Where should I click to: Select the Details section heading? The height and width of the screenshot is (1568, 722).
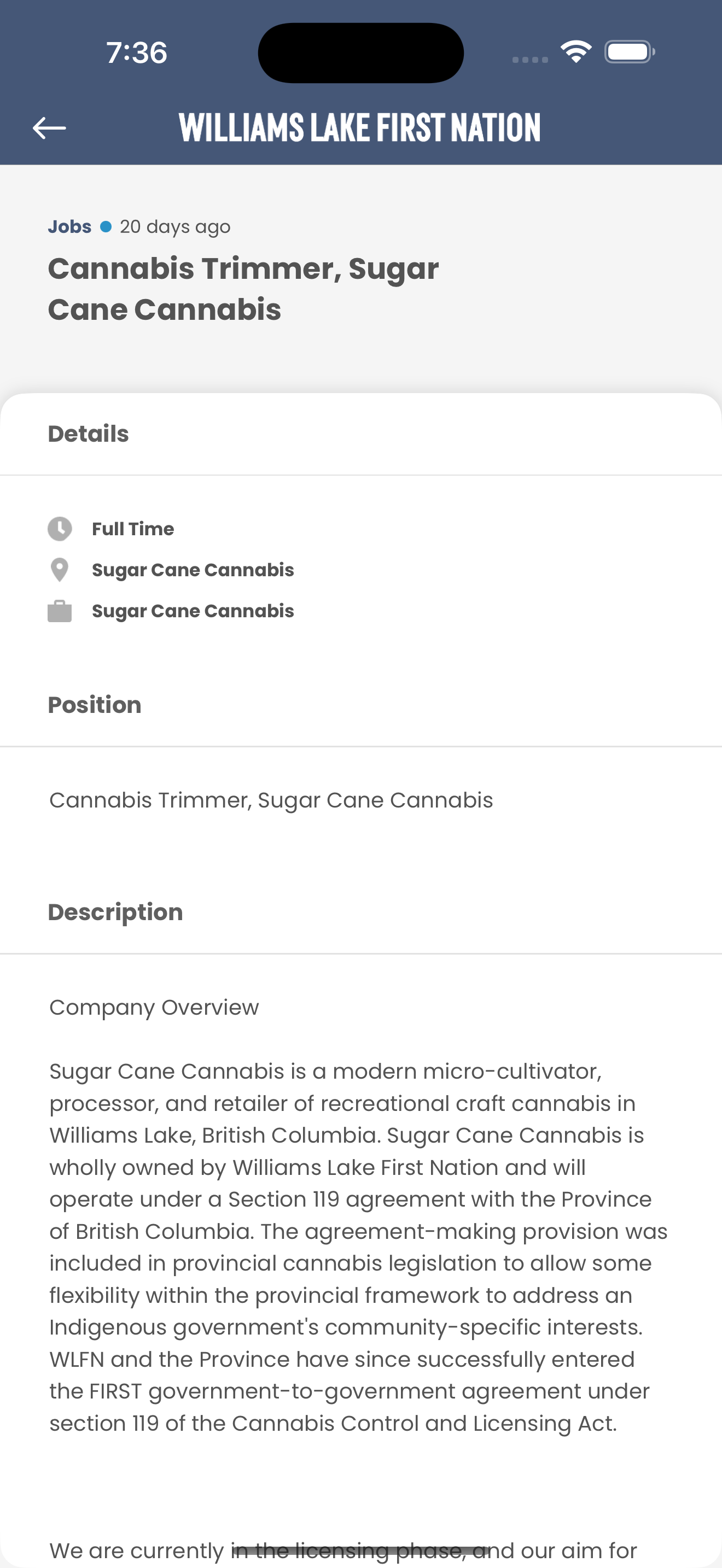pos(88,434)
